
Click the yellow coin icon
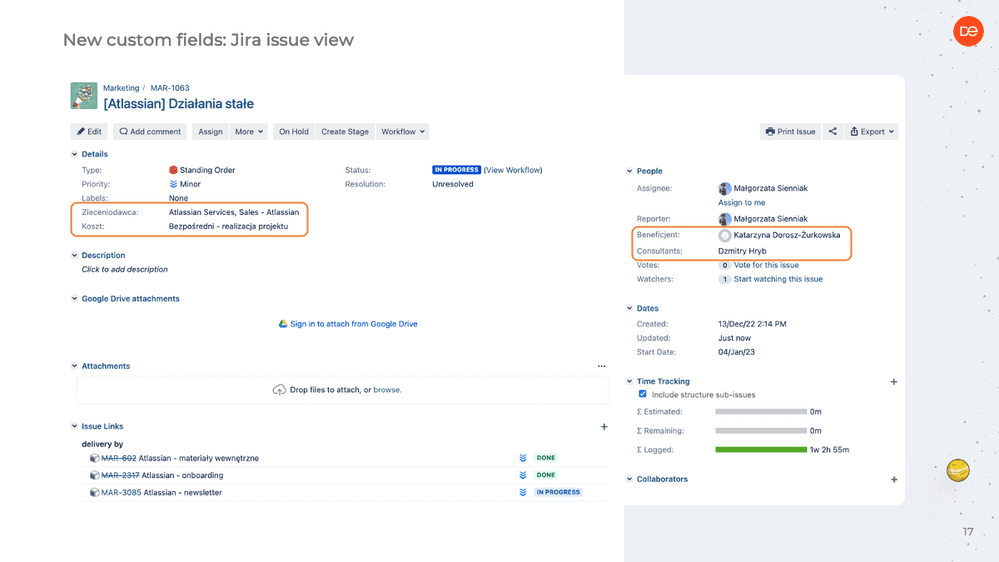coord(958,469)
